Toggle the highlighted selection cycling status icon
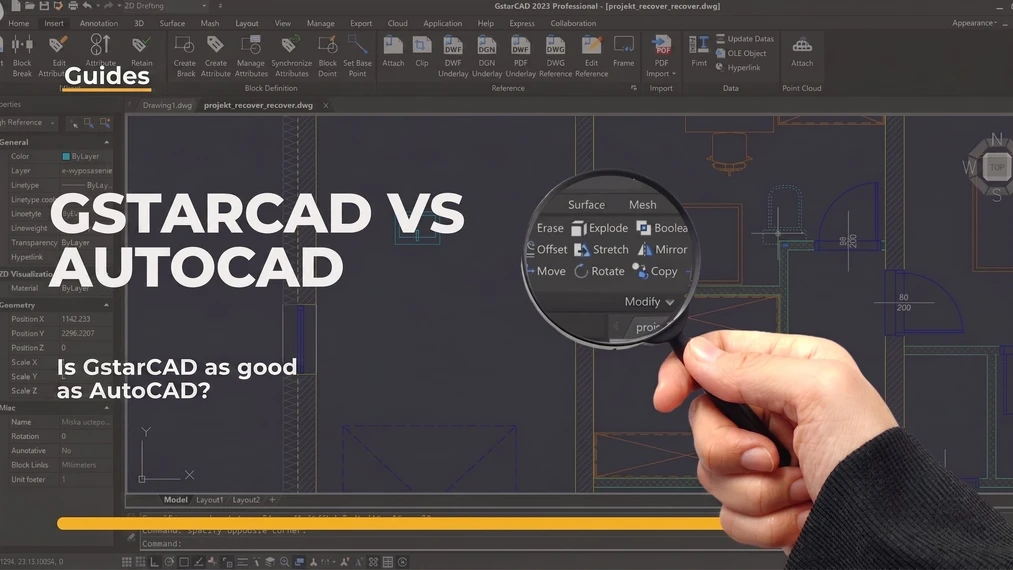Viewport: 1013px width, 570px height. (x=299, y=562)
